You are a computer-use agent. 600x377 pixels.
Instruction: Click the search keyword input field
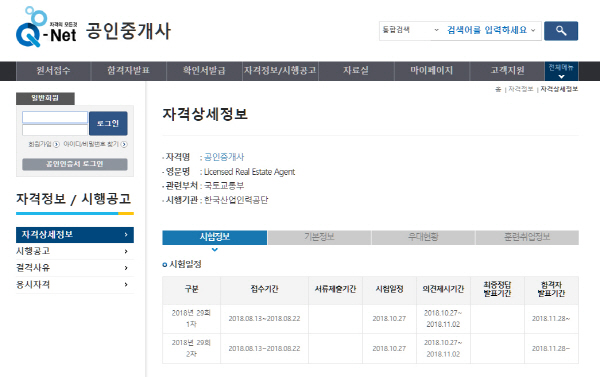point(486,30)
